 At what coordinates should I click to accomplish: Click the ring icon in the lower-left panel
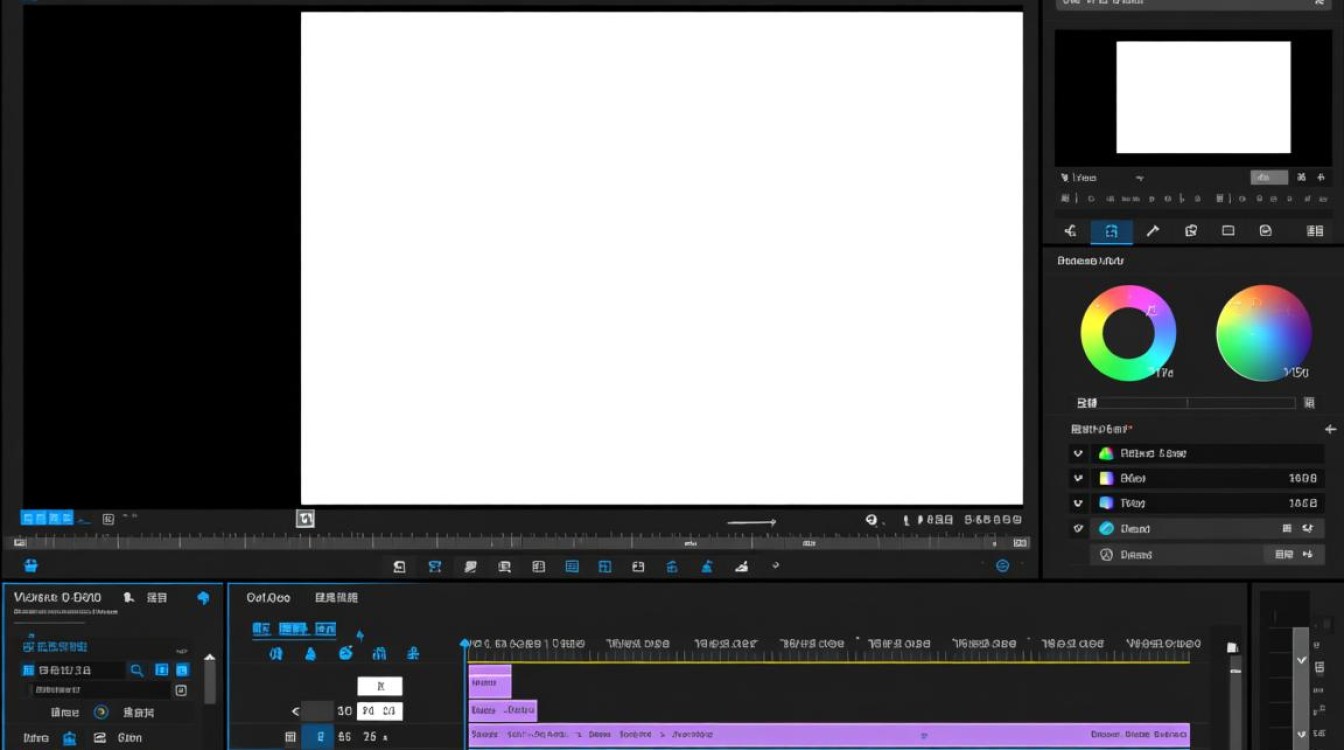click(101, 712)
